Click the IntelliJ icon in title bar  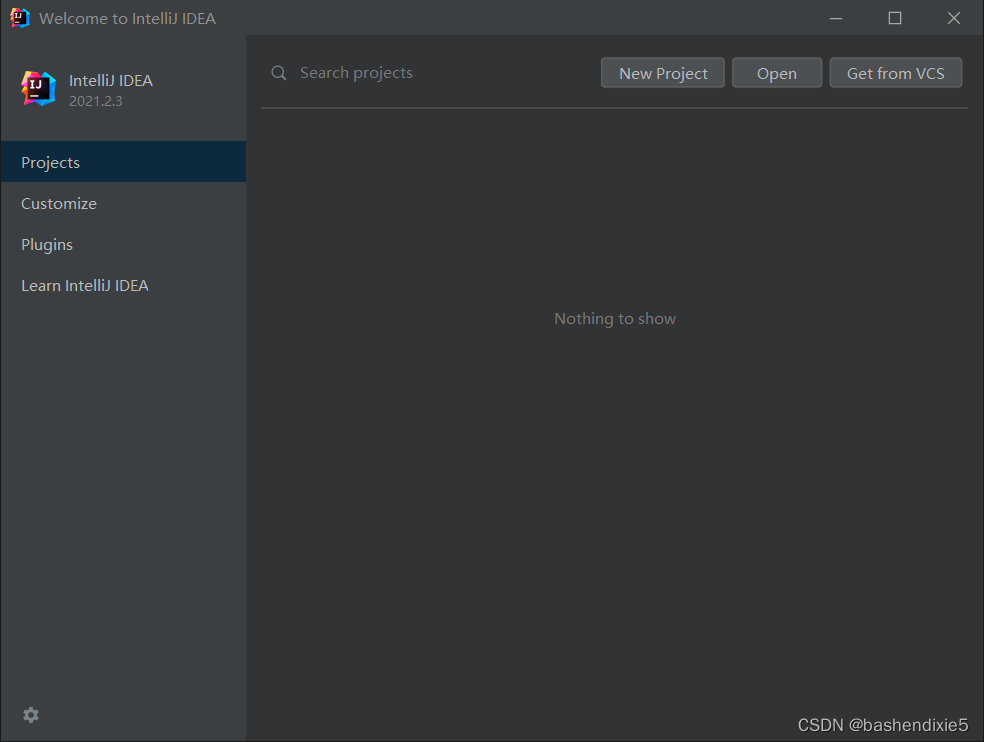(19, 18)
